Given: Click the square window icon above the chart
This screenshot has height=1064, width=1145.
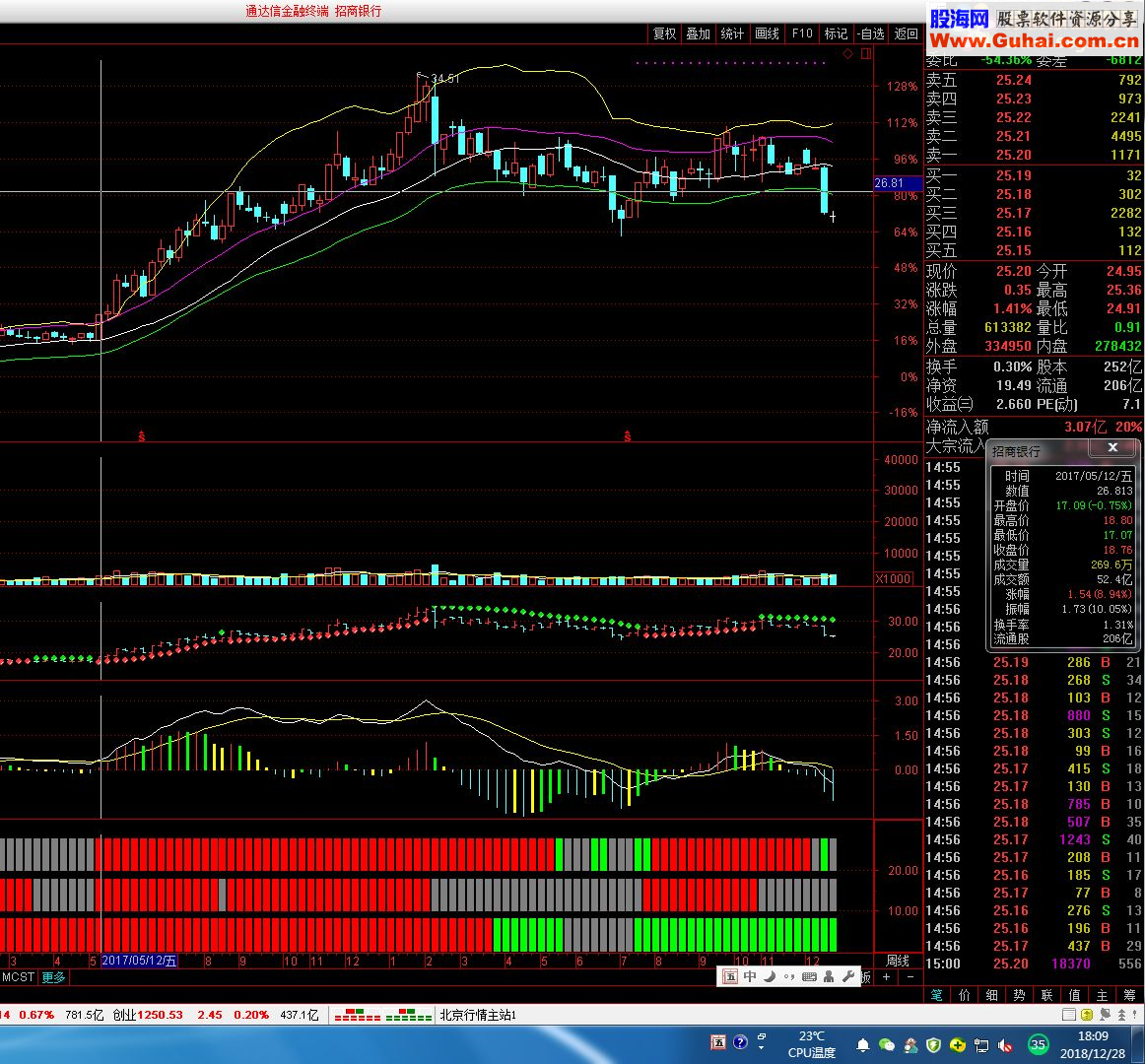Looking at the screenshot, I should coord(866,54).
